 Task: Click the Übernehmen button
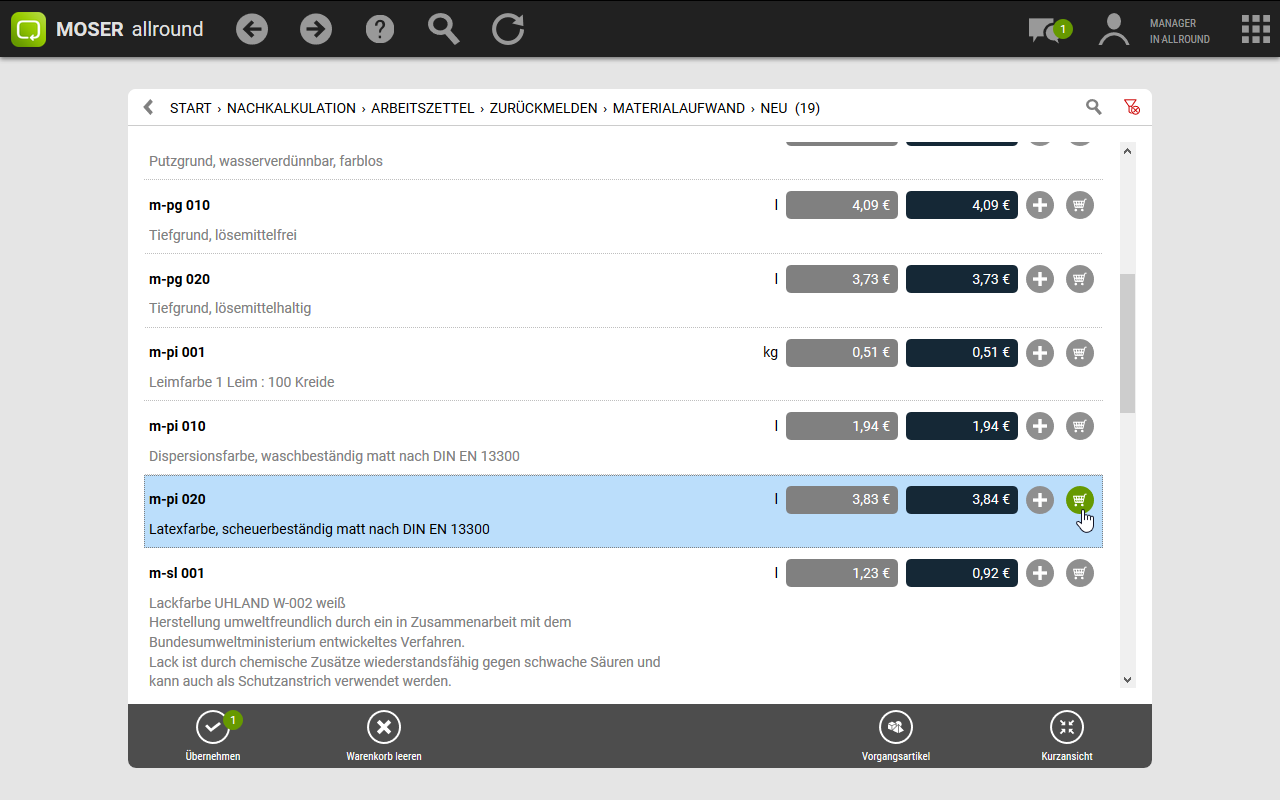tap(213, 736)
